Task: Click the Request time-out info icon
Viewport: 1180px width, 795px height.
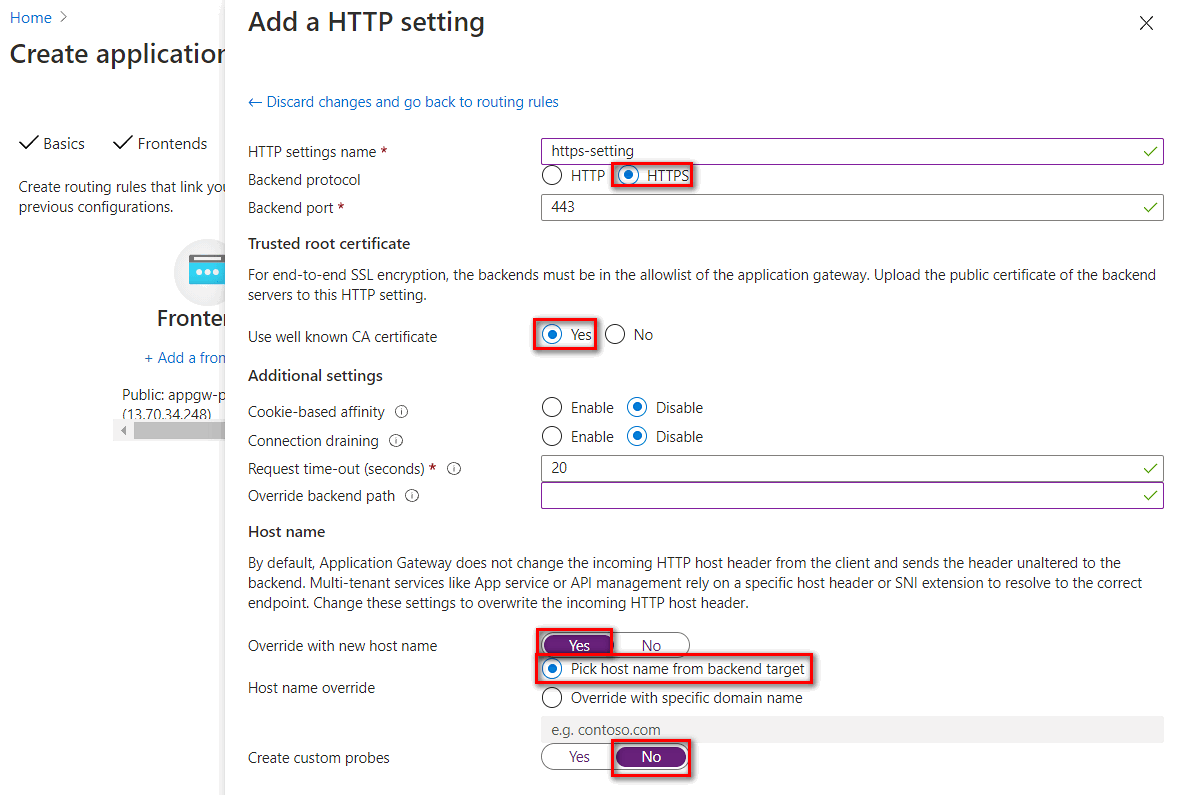Action: tap(453, 468)
